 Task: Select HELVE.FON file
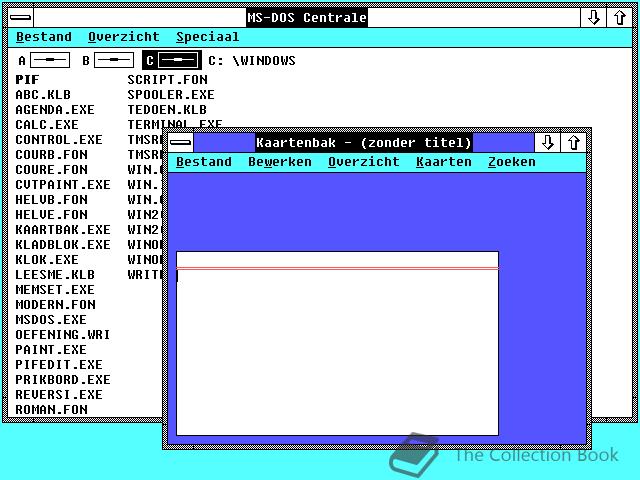click(x=51, y=215)
